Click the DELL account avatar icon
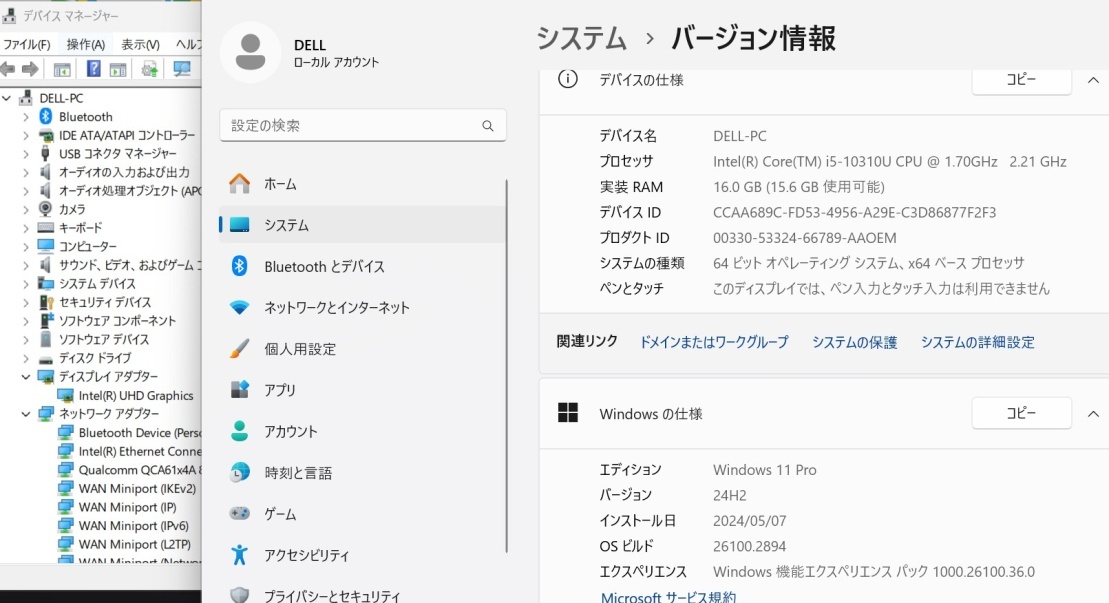 click(250, 52)
